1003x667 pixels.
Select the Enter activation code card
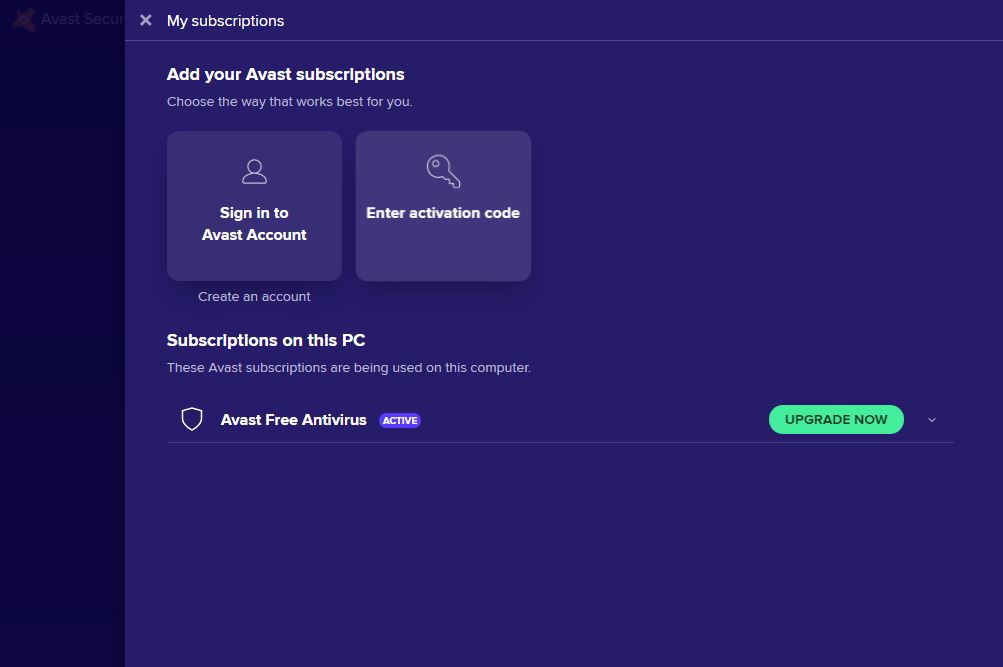click(x=443, y=206)
